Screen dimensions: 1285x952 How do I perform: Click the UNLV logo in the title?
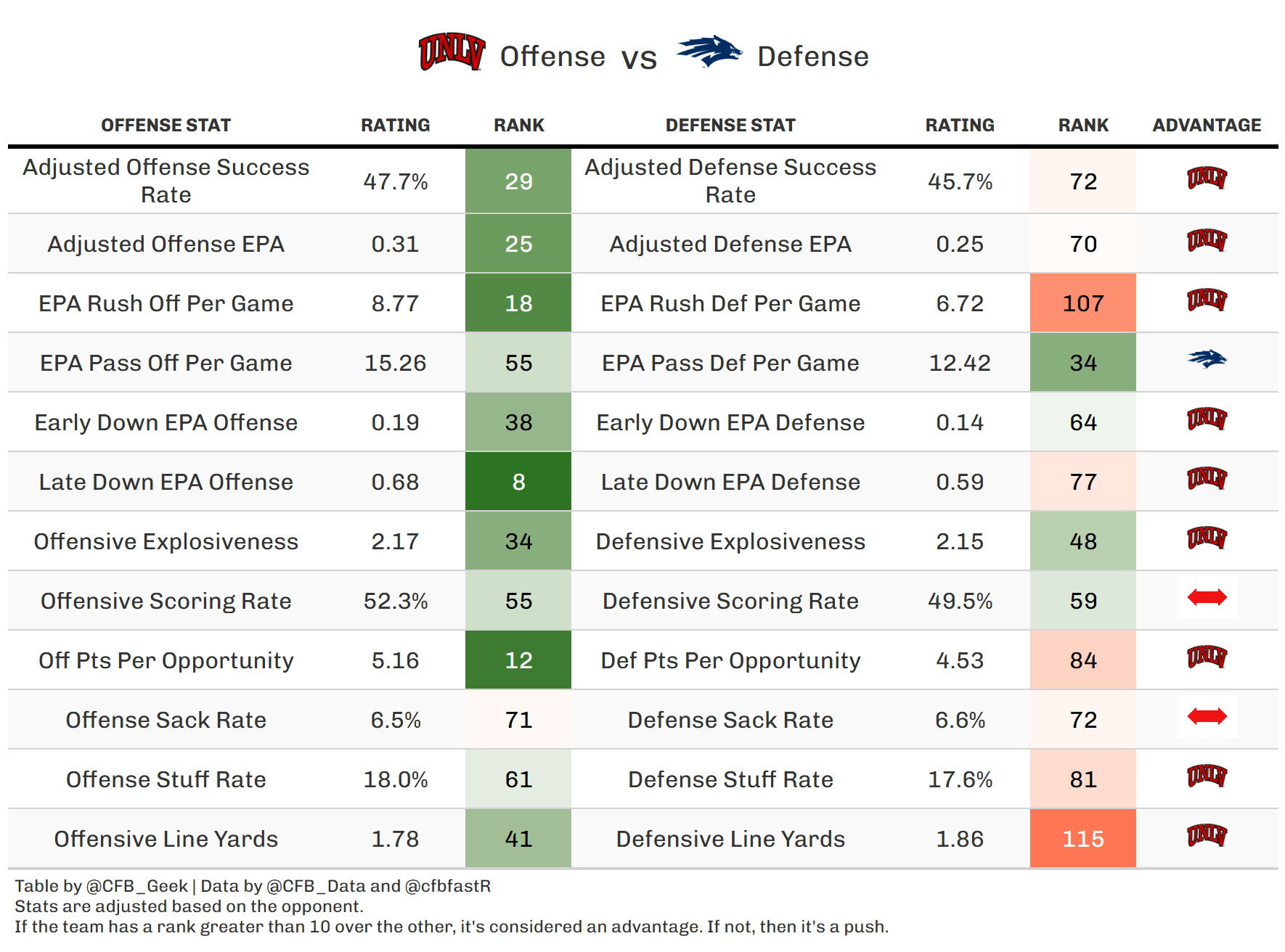452,52
